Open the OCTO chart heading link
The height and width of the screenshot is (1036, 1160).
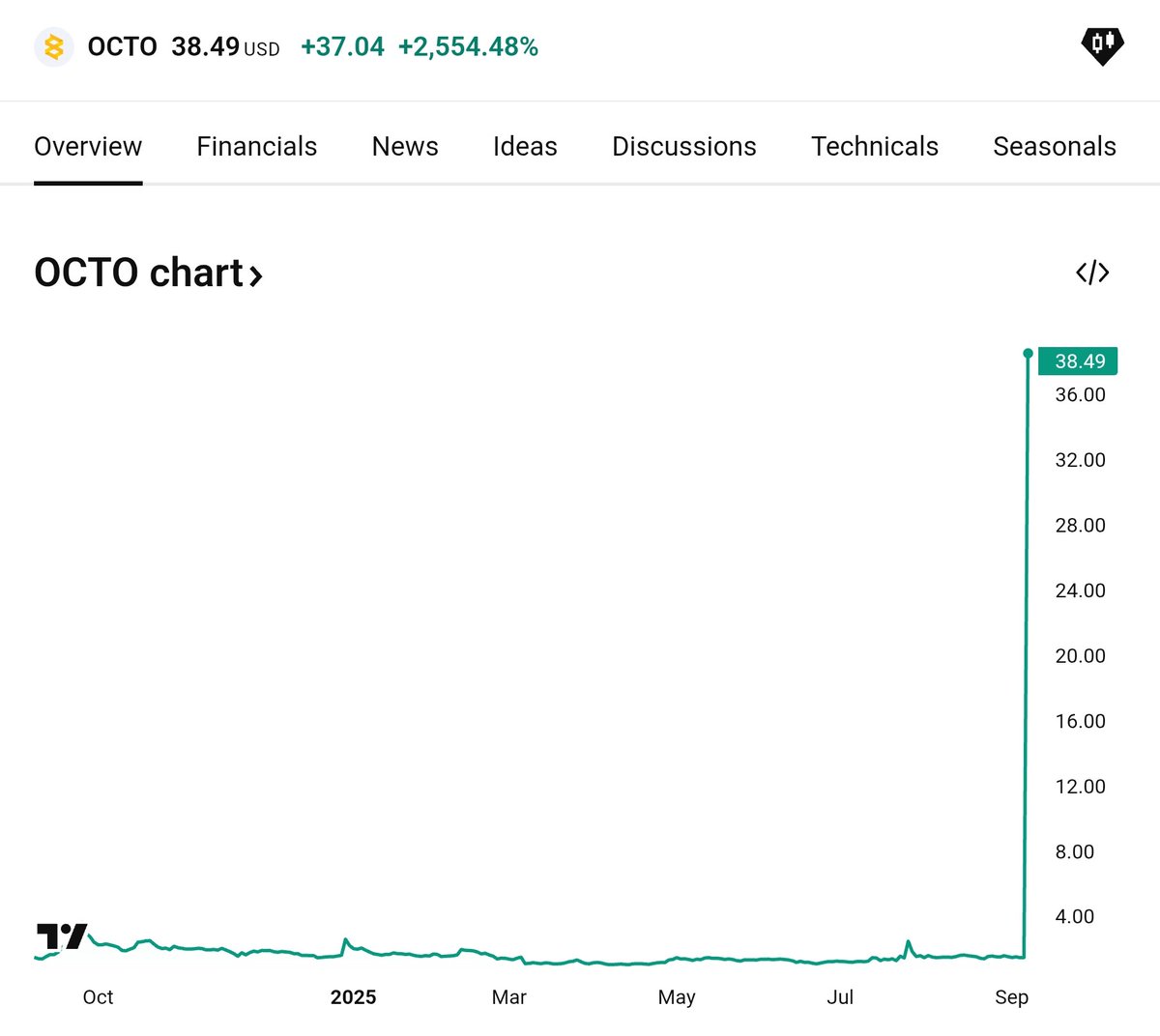(148, 273)
